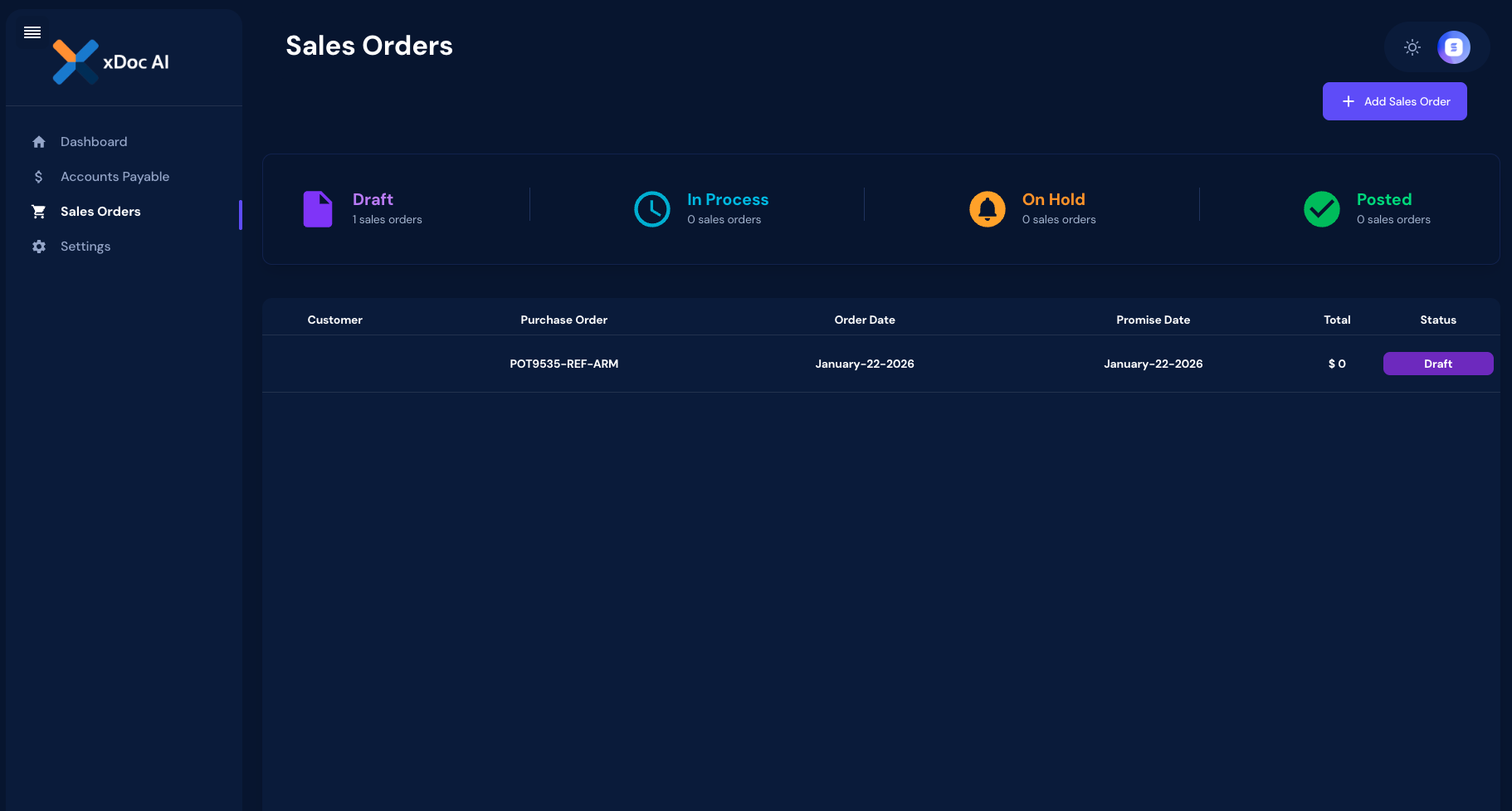The height and width of the screenshot is (811, 1512).
Task: Filter by the Draft status label
Action: coord(373,200)
